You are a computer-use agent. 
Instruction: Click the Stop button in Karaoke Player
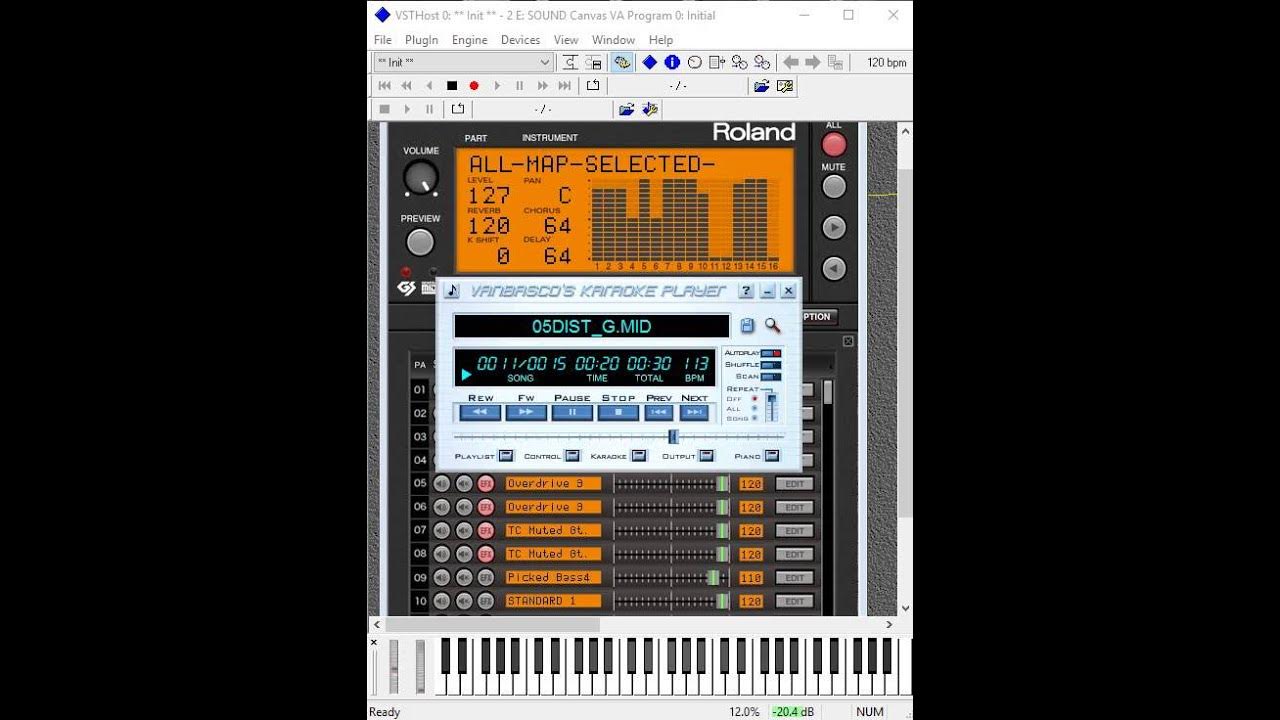click(x=618, y=412)
